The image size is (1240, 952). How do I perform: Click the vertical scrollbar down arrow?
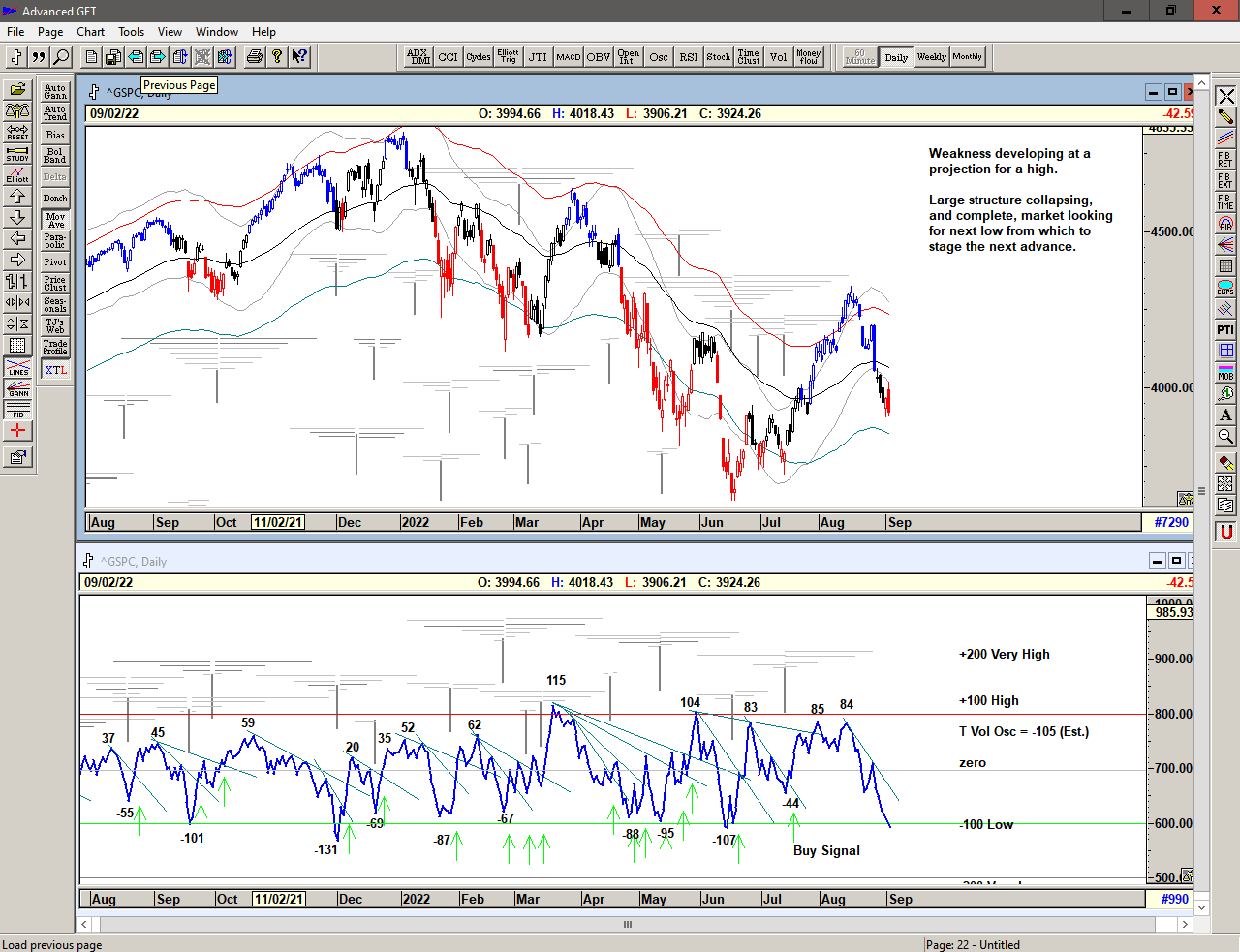1201,907
